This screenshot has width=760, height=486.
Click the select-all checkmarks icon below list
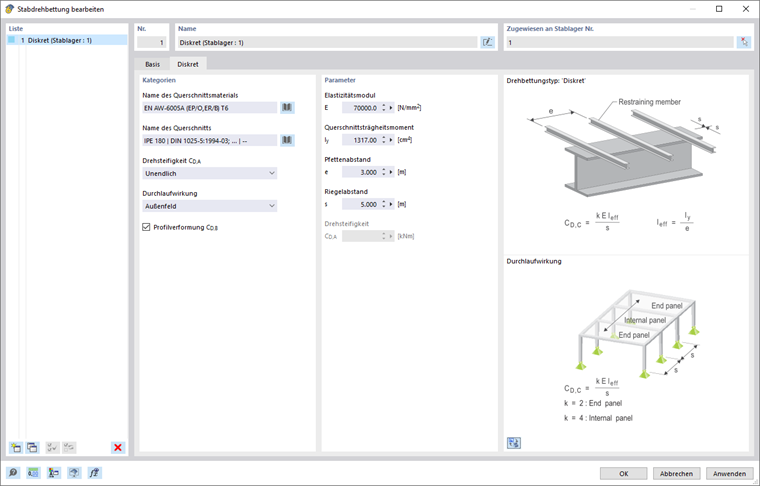(x=52, y=447)
